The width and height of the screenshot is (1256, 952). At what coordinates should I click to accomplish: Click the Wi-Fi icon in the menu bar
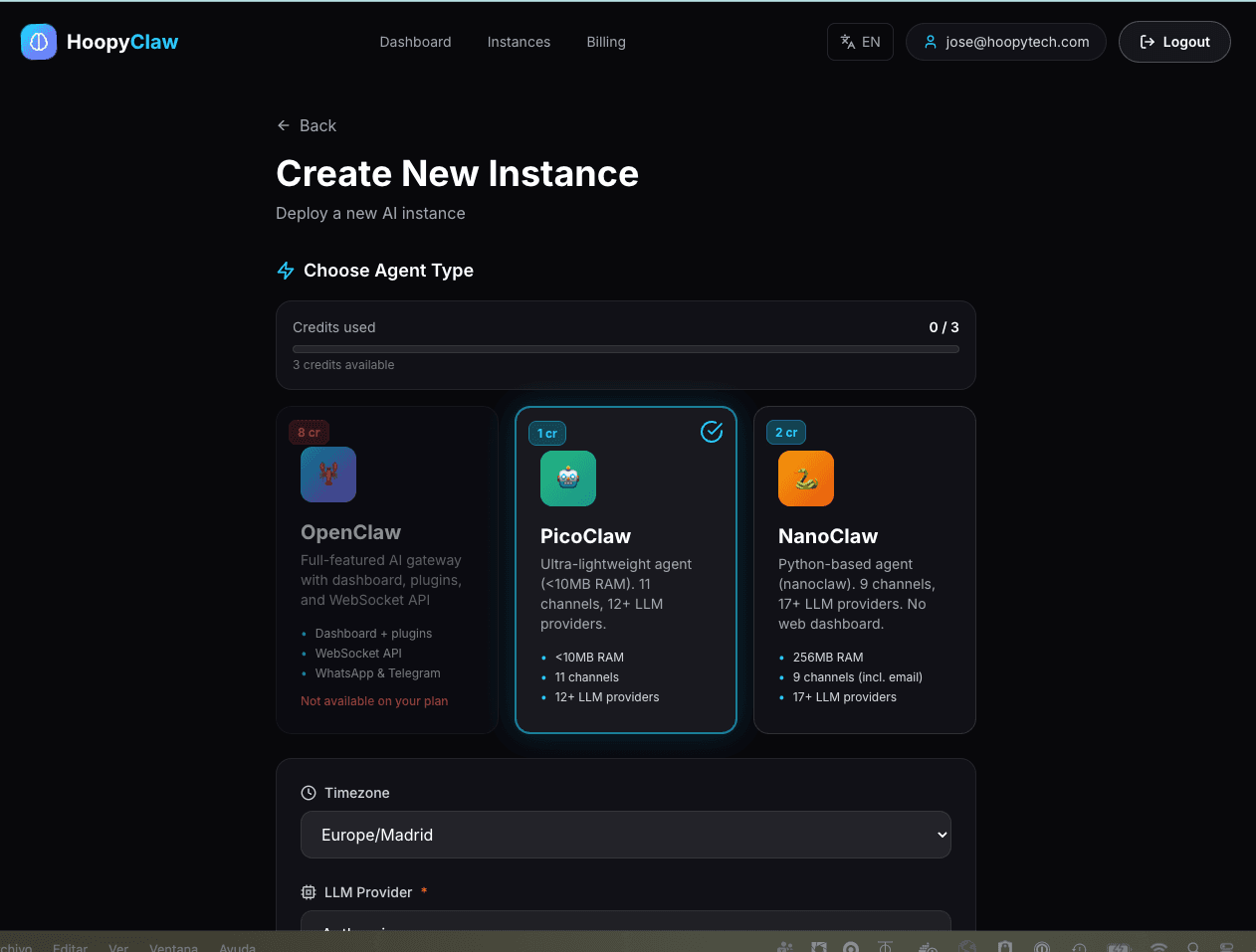click(1157, 948)
